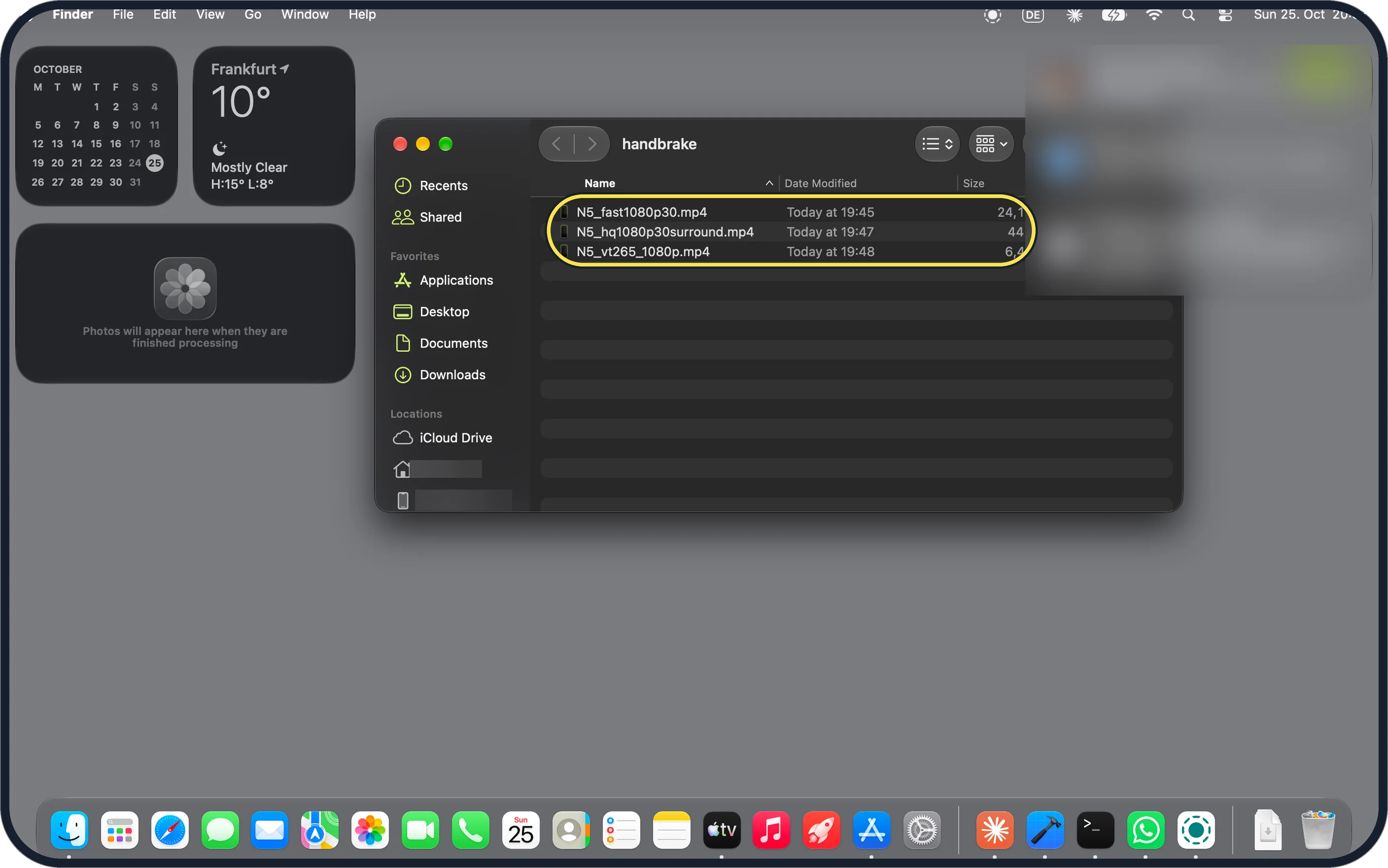Screen dimensions: 1388x868
Task: Open Applications in the Finder sidebar
Action: pyautogui.click(x=443, y=280)
